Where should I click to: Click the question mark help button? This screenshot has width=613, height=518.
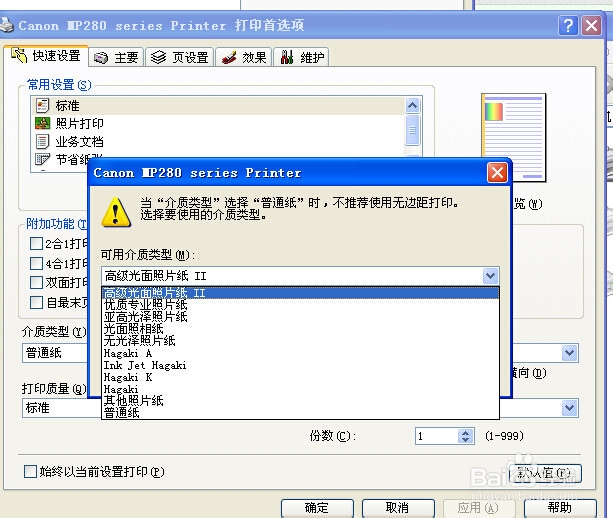coord(568,26)
